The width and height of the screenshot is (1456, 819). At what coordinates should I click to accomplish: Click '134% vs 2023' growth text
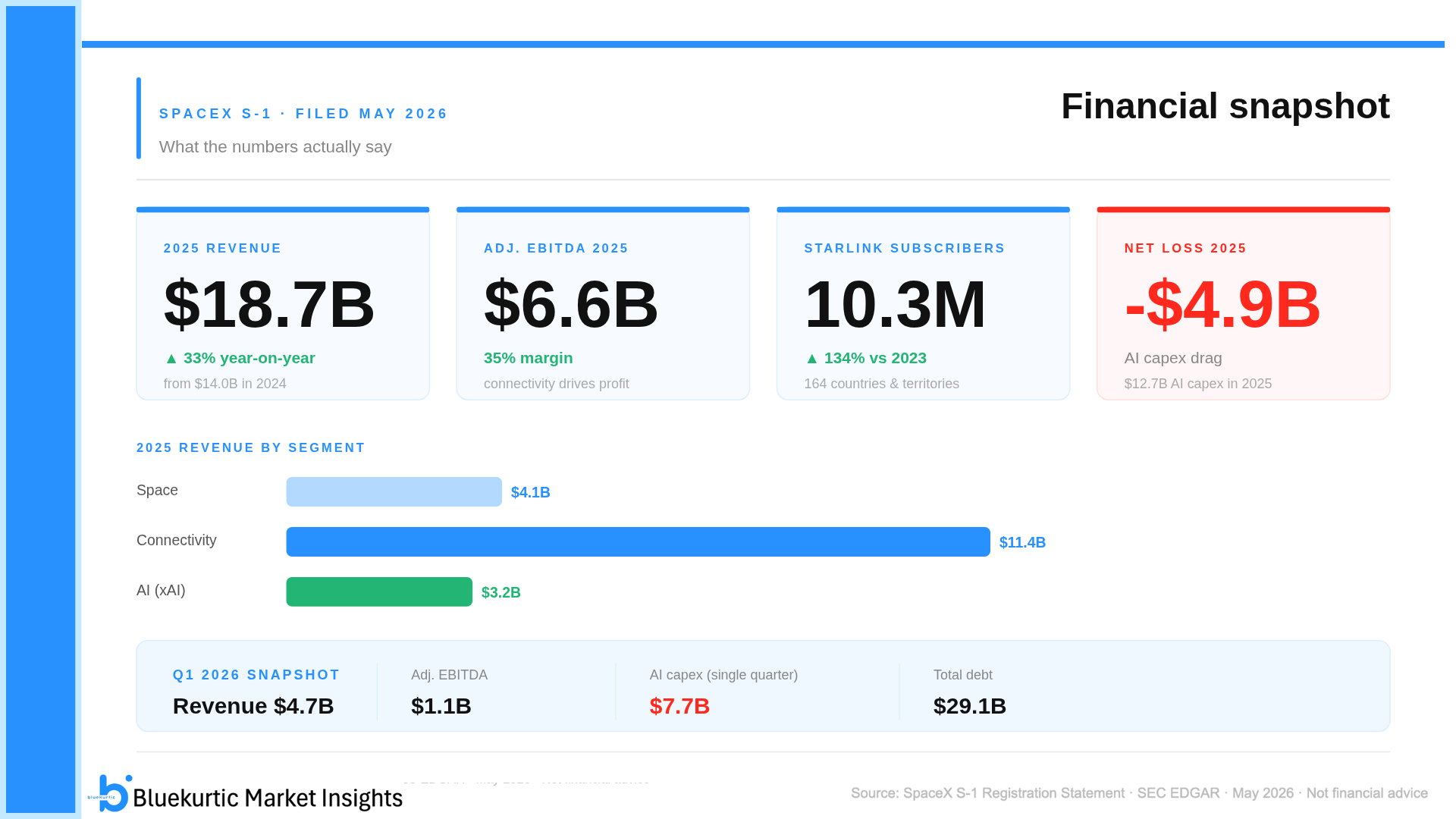pyautogui.click(x=865, y=358)
